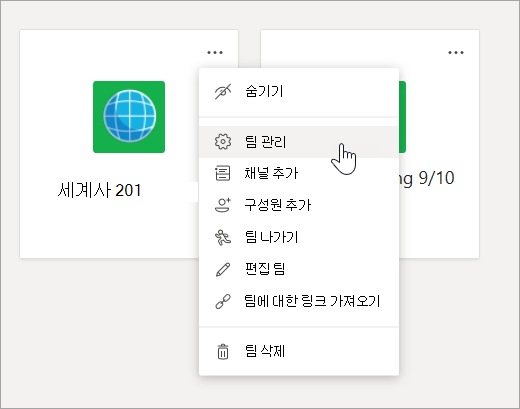Click the trash can icon beside 팀 삭제
Viewport: 520px width, 409px height.
pyautogui.click(x=223, y=351)
